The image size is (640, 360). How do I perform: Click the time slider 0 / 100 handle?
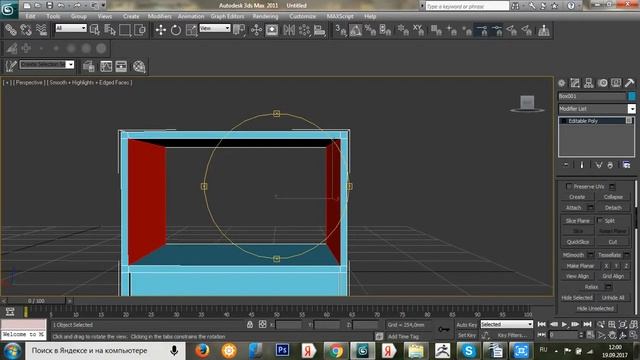pyautogui.click(x=36, y=301)
